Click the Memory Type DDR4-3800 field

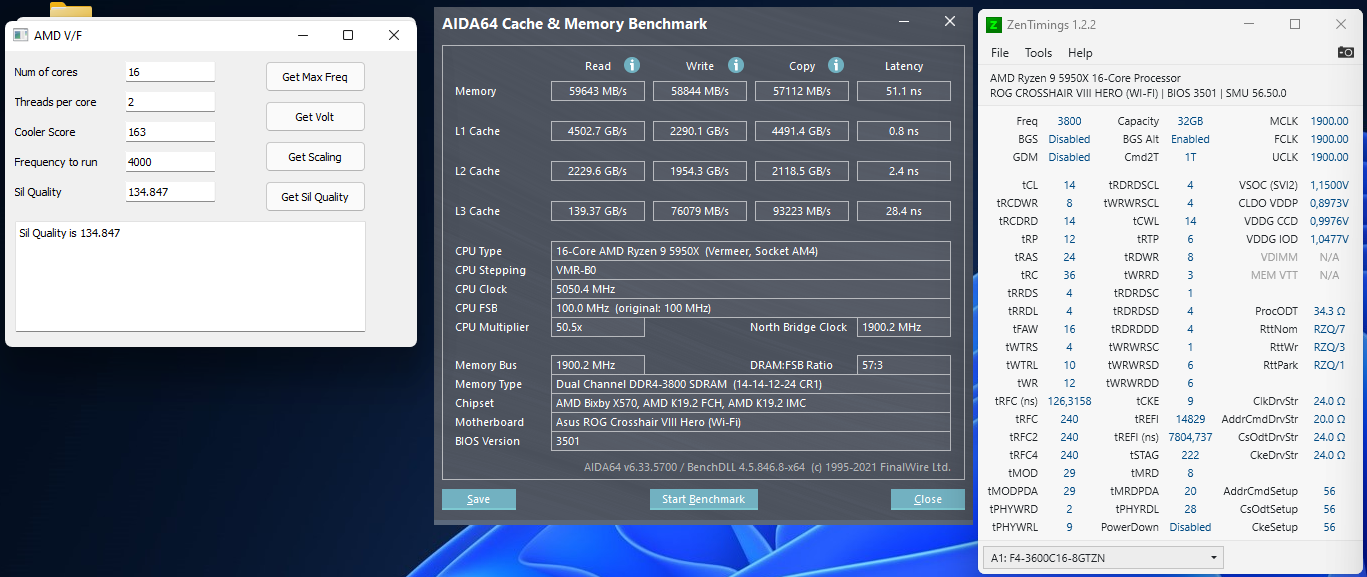(x=751, y=384)
